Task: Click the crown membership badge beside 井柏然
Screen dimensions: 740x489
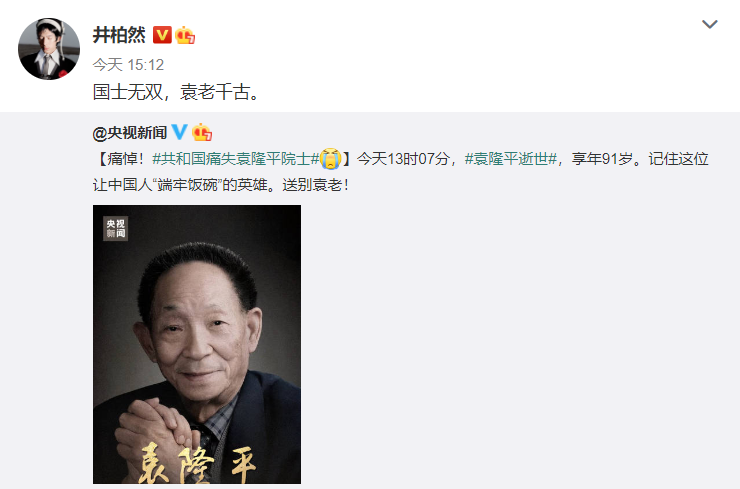Action: (185, 35)
